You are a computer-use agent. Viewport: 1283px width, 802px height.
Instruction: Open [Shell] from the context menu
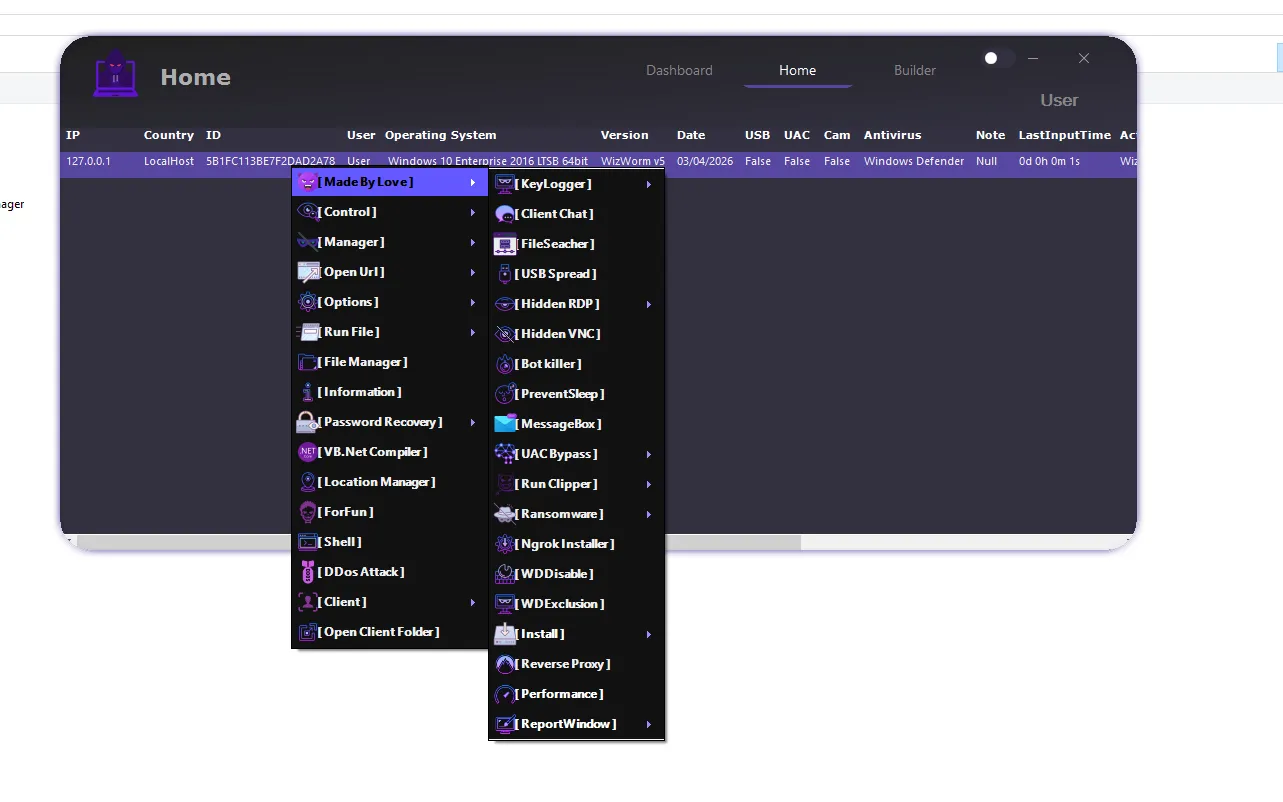click(340, 541)
